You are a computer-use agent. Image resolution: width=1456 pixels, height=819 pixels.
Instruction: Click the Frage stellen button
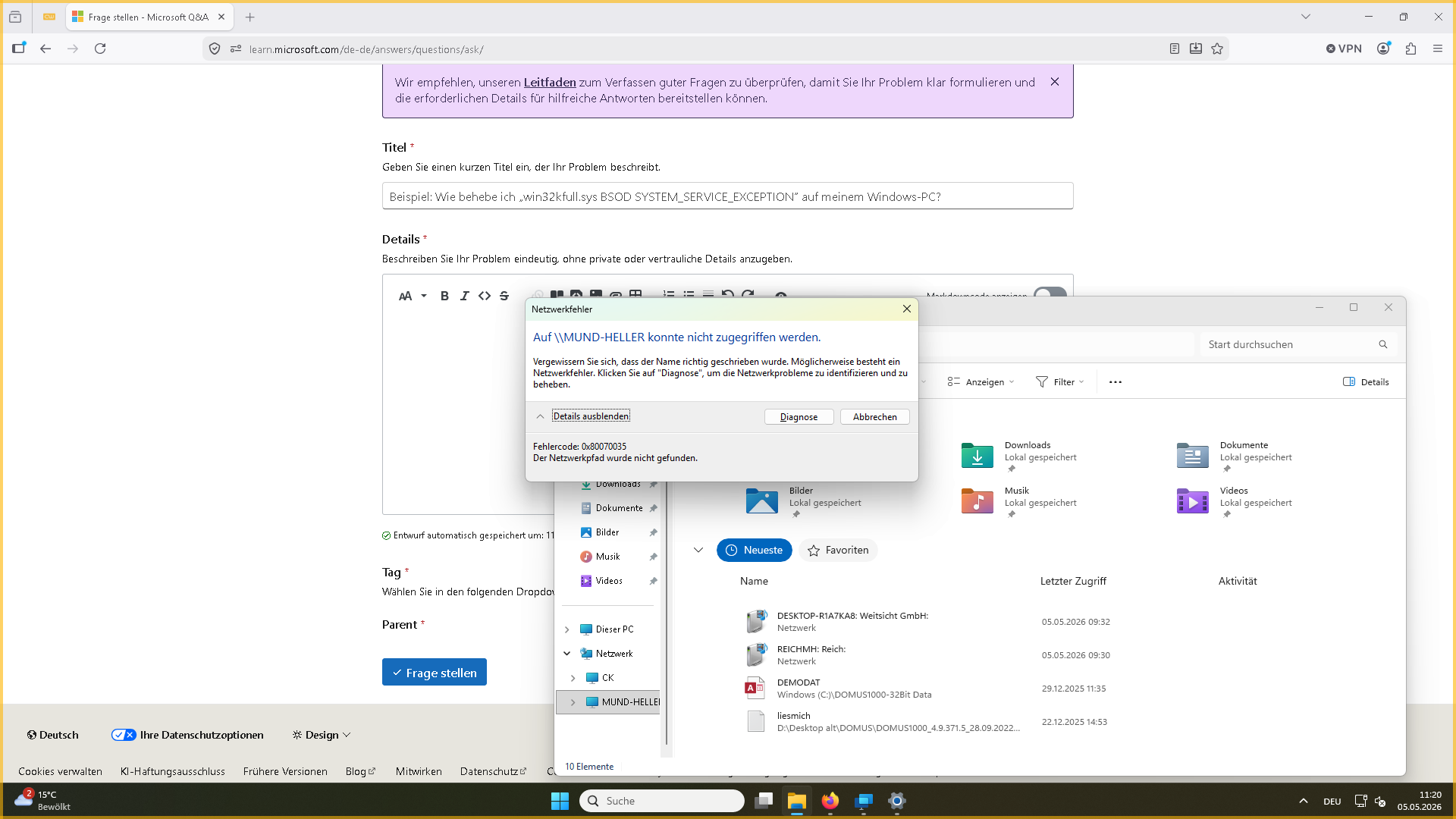click(x=435, y=672)
